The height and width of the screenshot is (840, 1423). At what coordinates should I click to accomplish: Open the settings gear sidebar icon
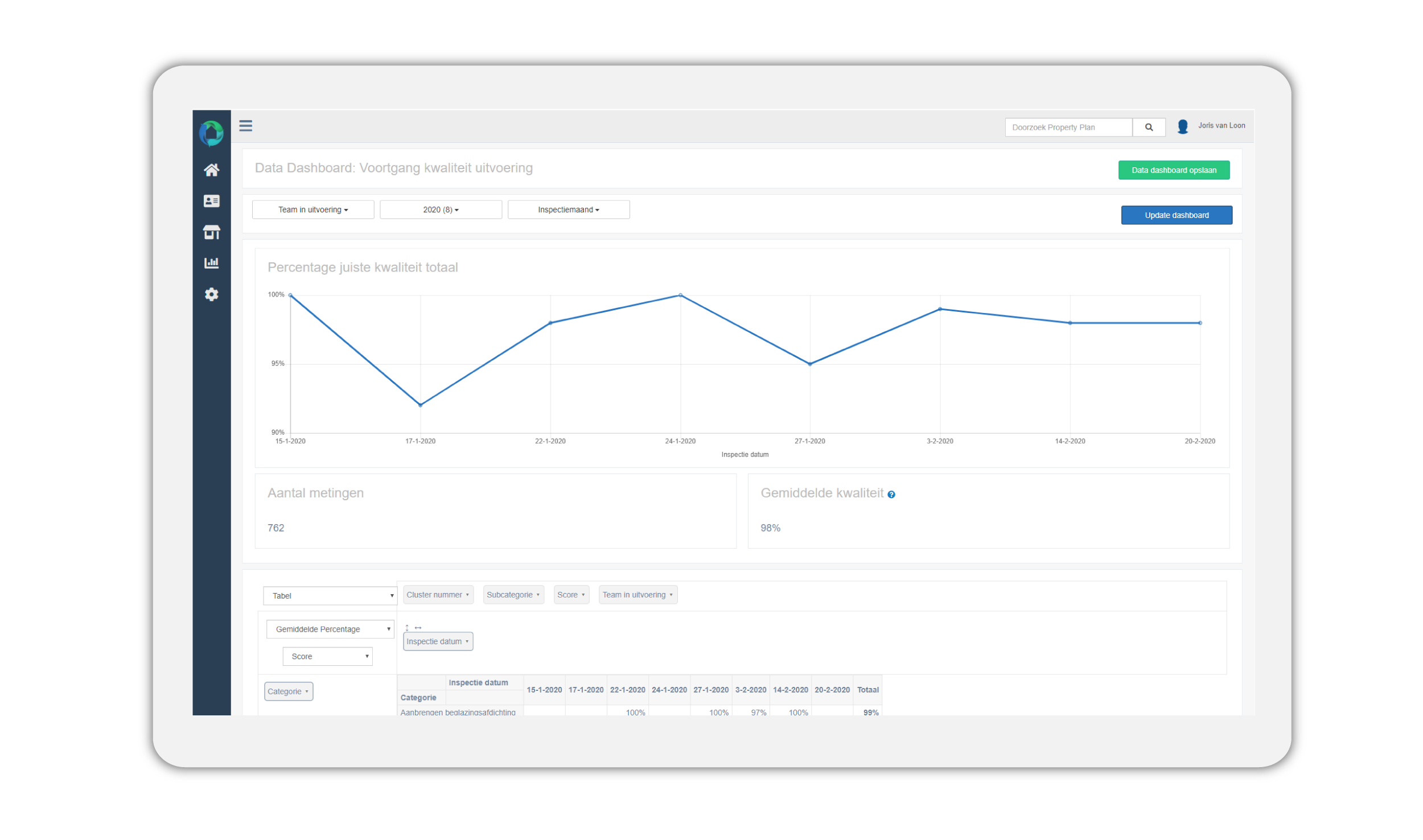(x=212, y=294)
